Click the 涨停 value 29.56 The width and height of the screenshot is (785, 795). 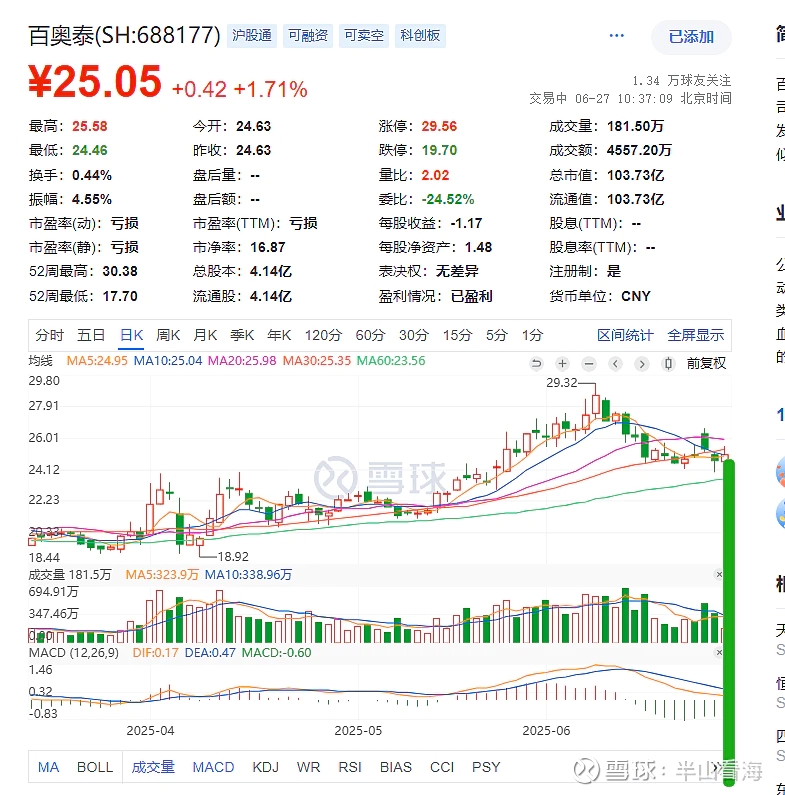(439, 126)
